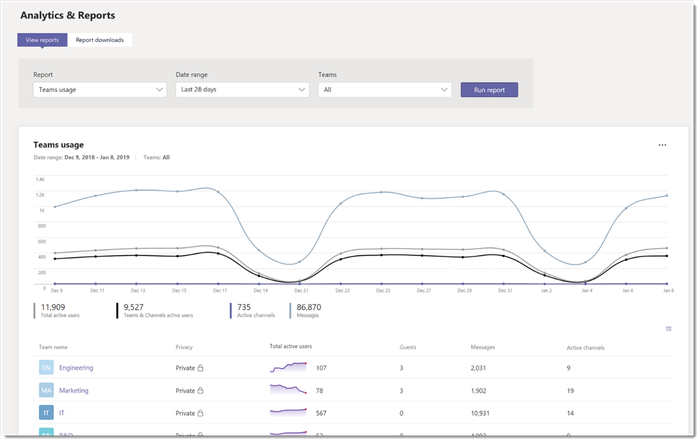Click the Engineering team EN avatar

[46, 367]
